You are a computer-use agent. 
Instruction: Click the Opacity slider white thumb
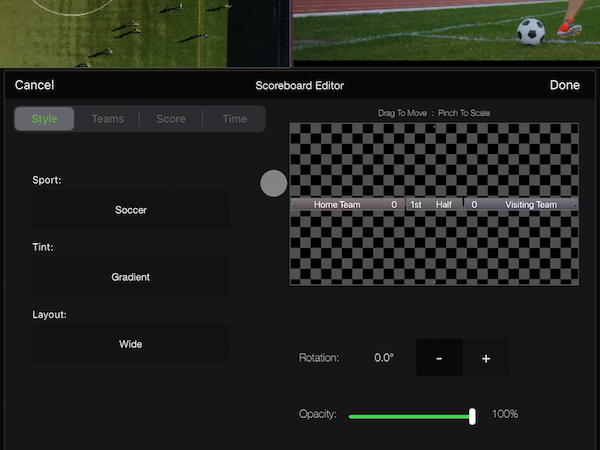(x=472, y=415)
